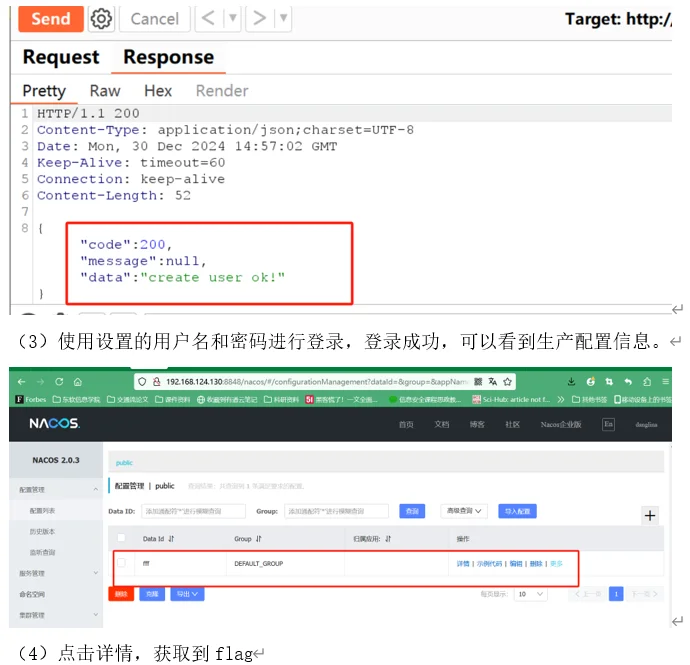Open the 社区 nav item
Screen dimensions: 690x665
(x=512, y=424)
